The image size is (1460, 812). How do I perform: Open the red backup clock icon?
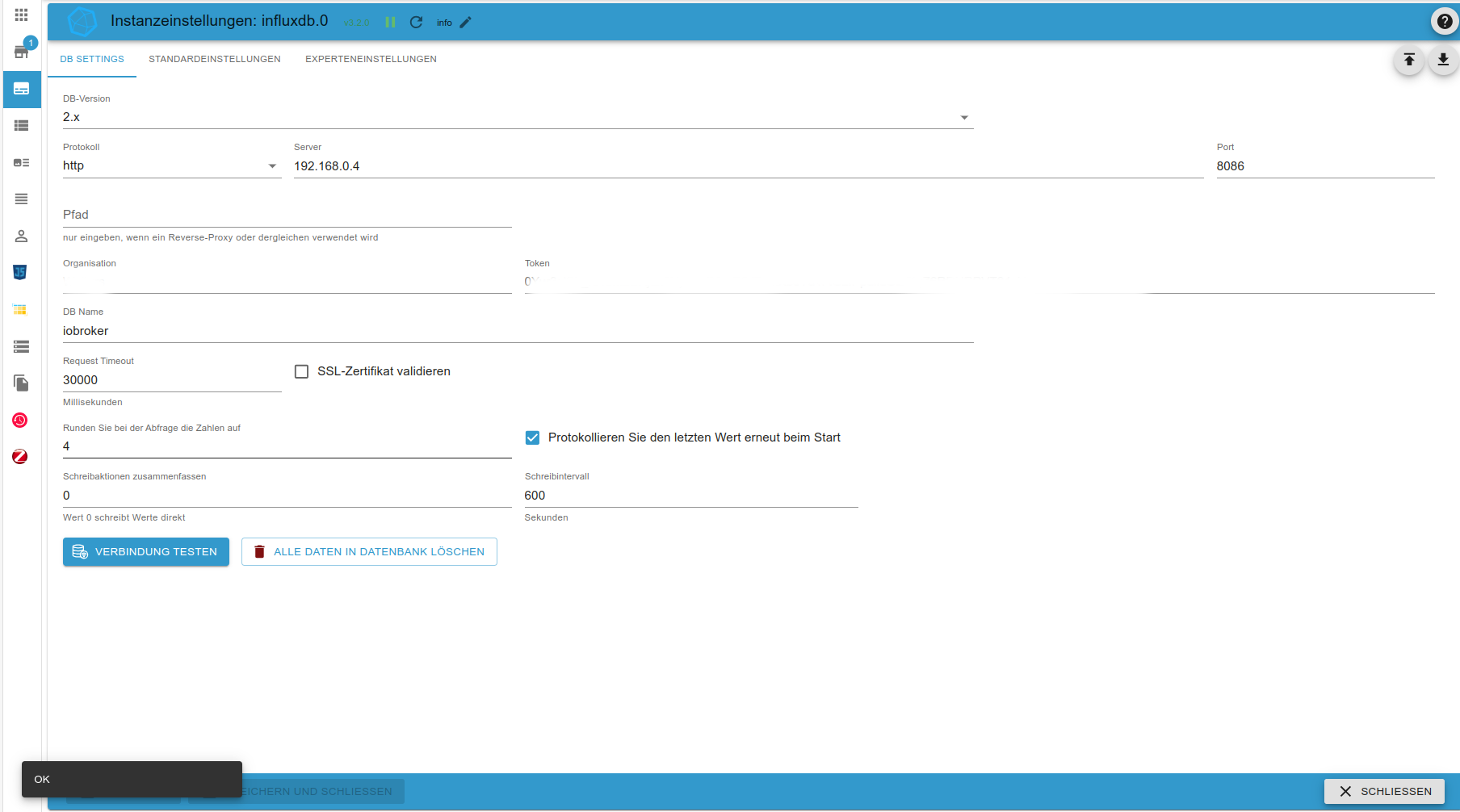click(x=20, y=420)
